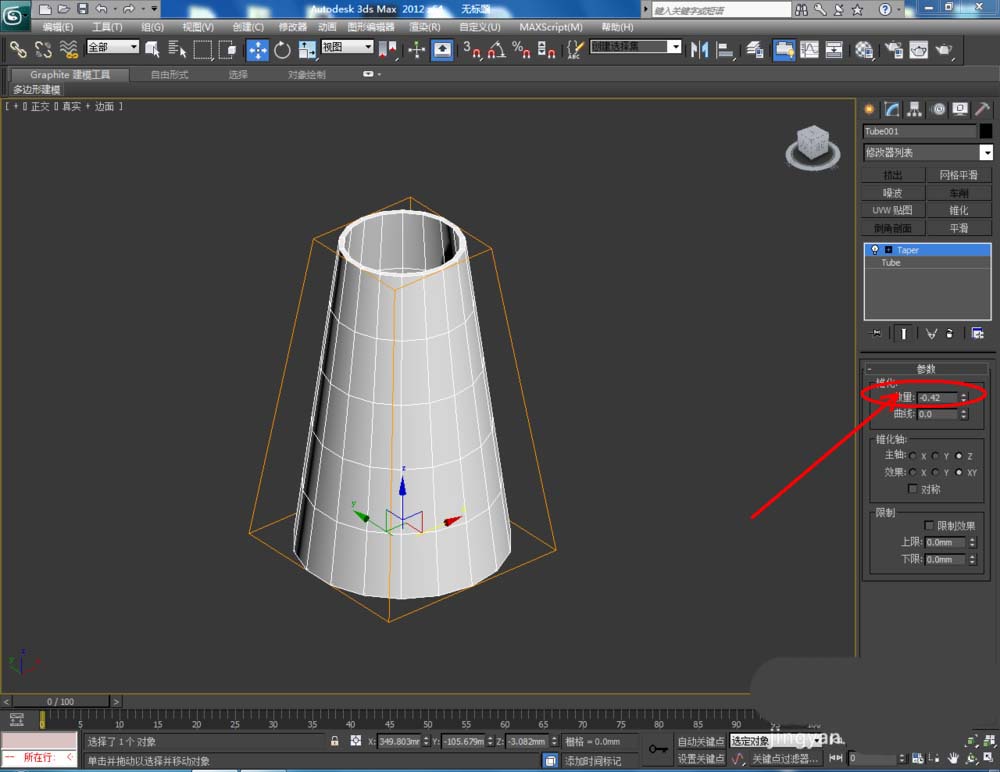
Task: Click the Mirror tool icon
Action: tap(700, 49)
